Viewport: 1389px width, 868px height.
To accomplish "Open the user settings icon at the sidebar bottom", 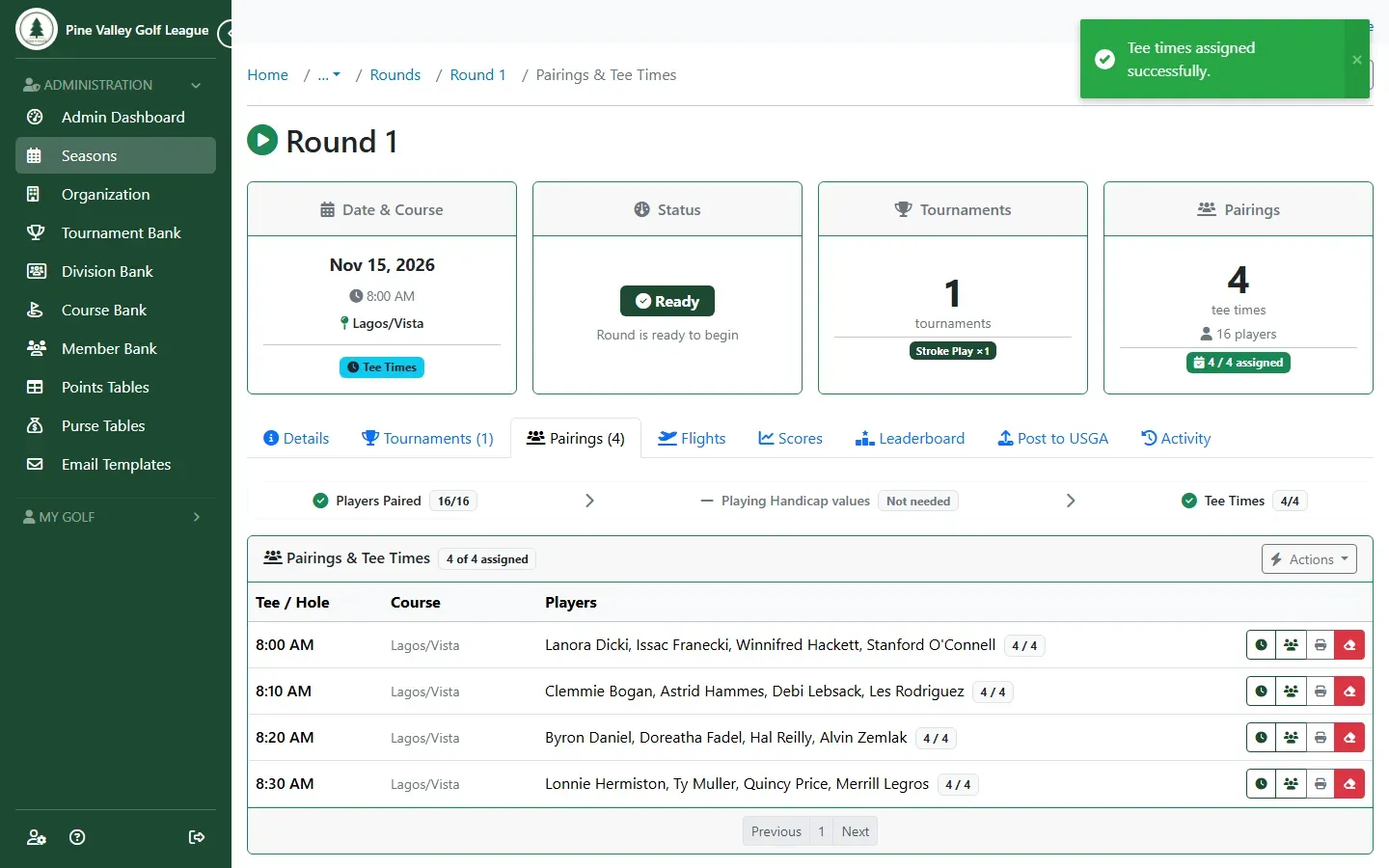I will (x=37, y=837).
